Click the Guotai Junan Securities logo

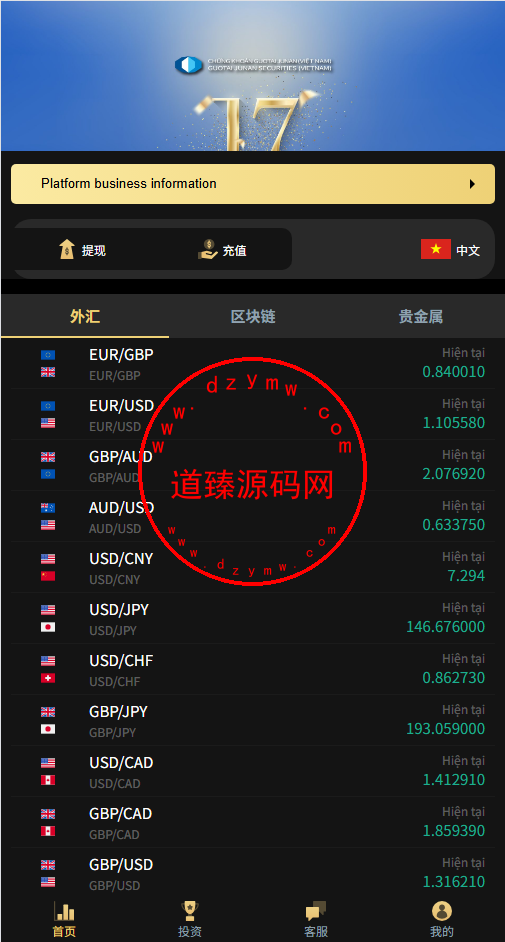tap(253, 65)
